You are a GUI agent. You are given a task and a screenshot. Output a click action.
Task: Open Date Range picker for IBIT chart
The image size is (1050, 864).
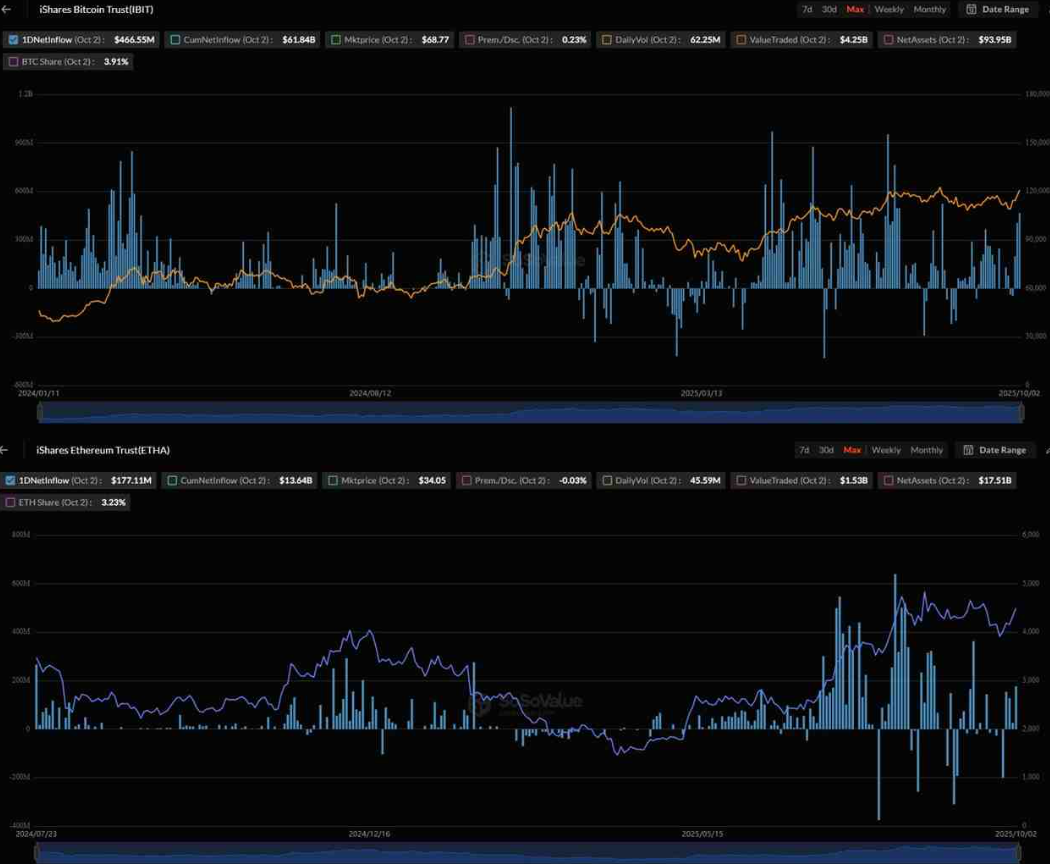point(997,9)
